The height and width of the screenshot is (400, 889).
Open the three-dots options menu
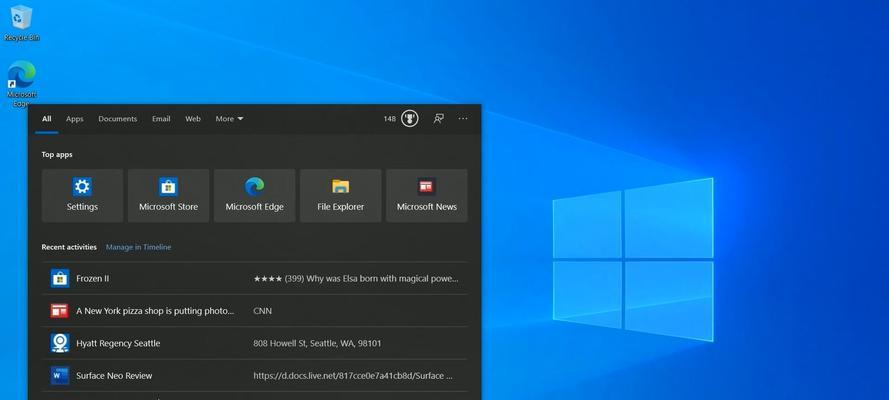463,118
